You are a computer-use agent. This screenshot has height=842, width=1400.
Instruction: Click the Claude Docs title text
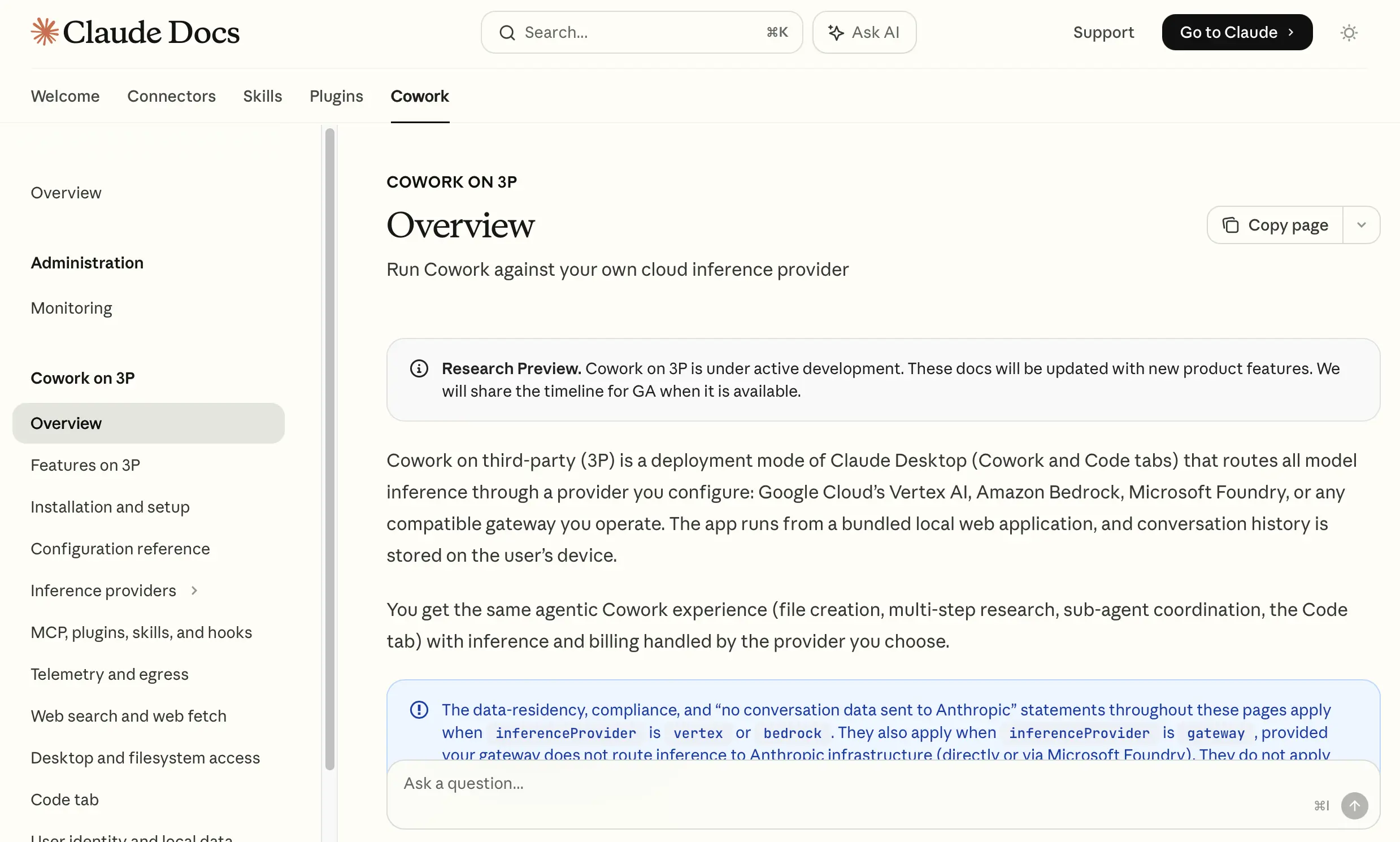point(151,32)
